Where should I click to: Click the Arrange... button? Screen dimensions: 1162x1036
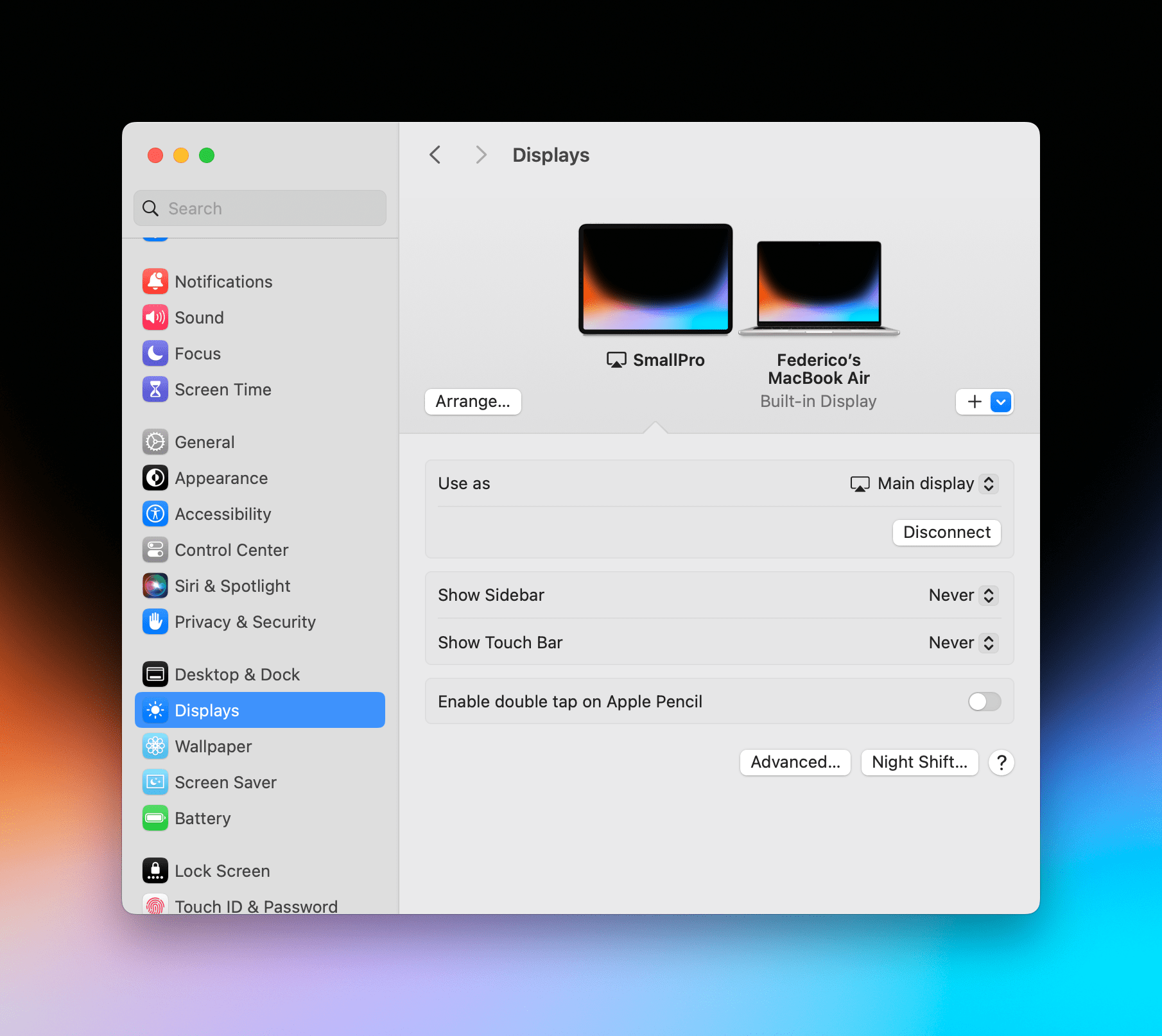(473, 402)
